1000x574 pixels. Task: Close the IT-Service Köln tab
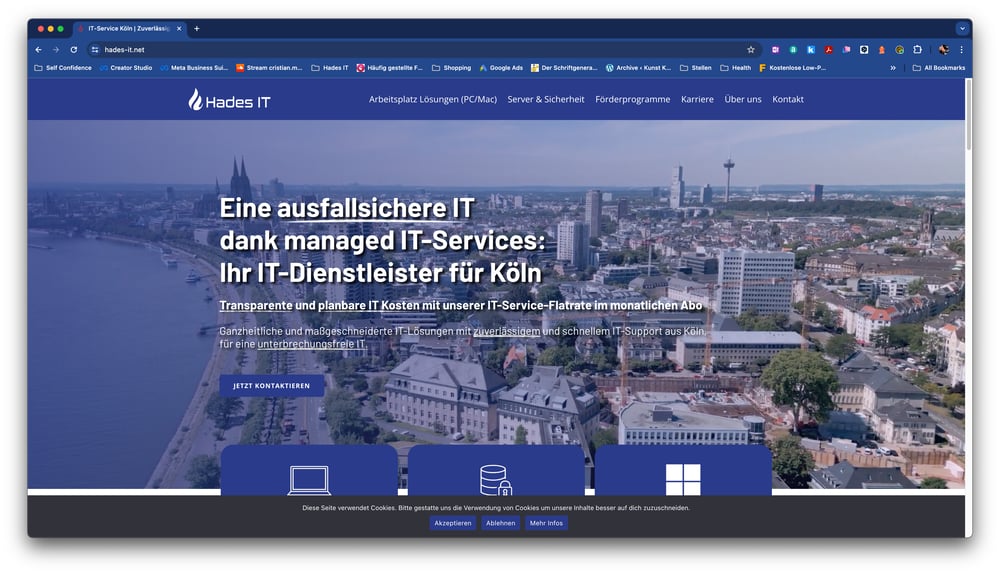[x=179, y=29]
